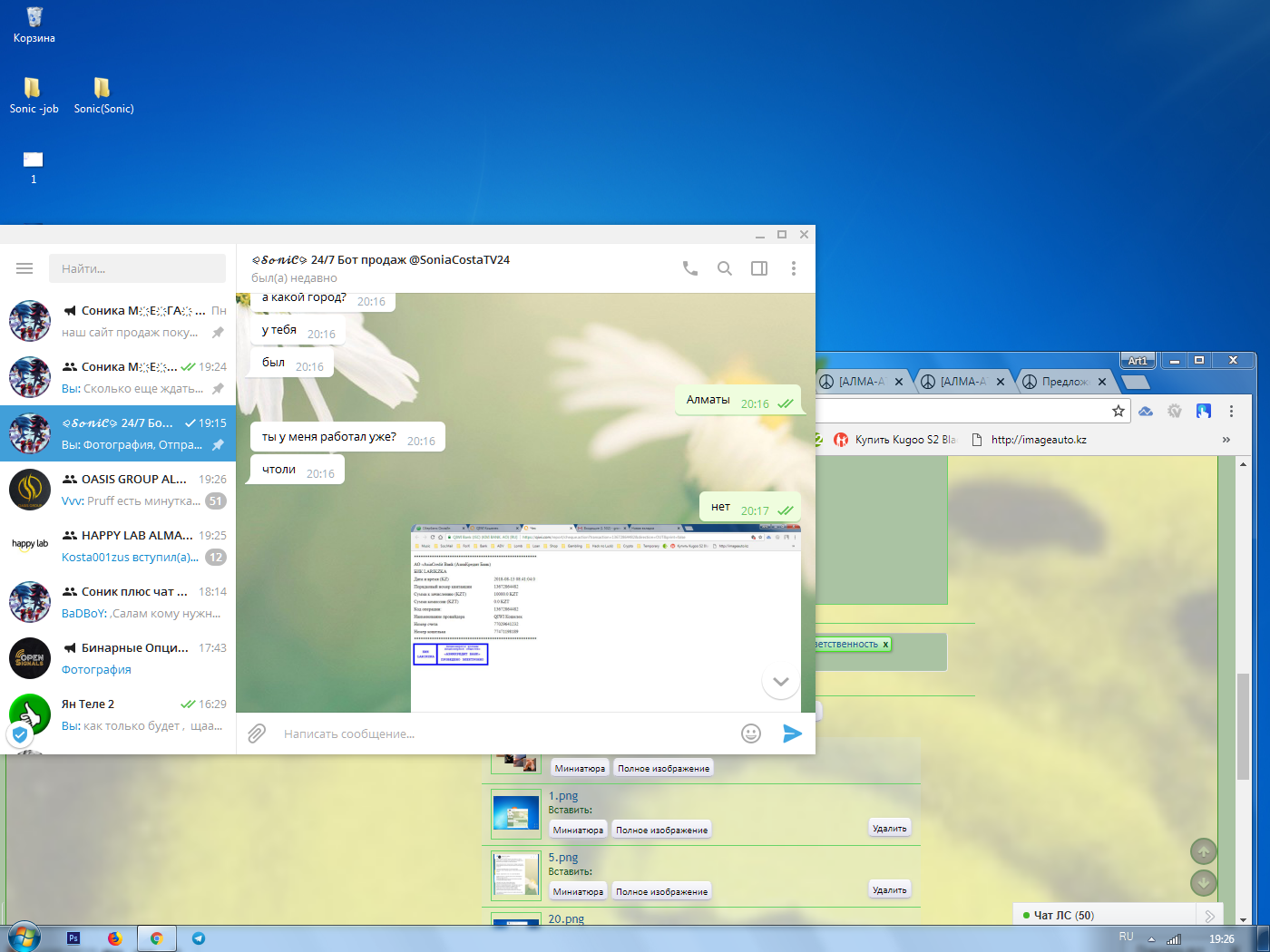1270x952 pixels.
Task: Search in chat with the magnifier icon
Action: coord(725,268)
